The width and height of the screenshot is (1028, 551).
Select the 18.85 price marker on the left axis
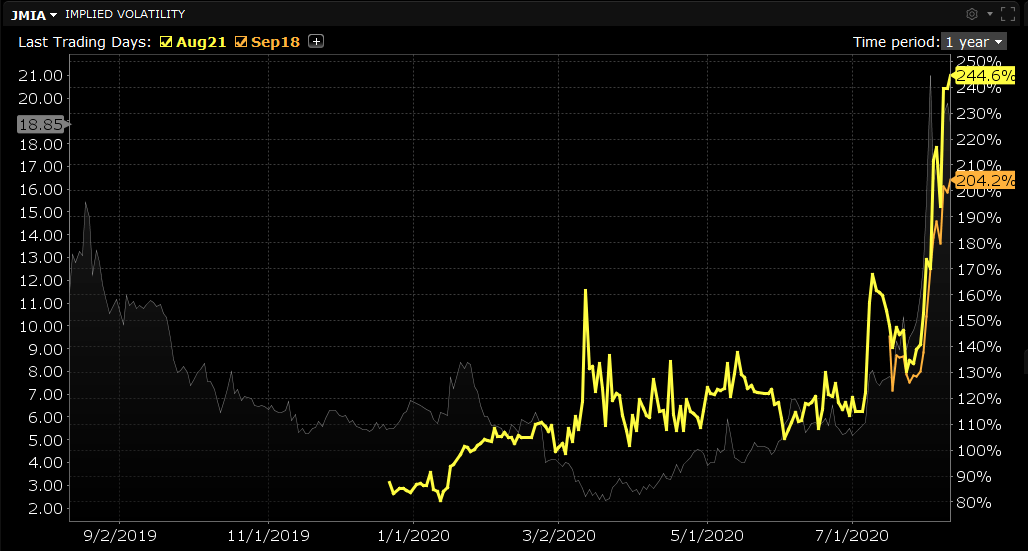pyautogui.click(x=43, y=124)
